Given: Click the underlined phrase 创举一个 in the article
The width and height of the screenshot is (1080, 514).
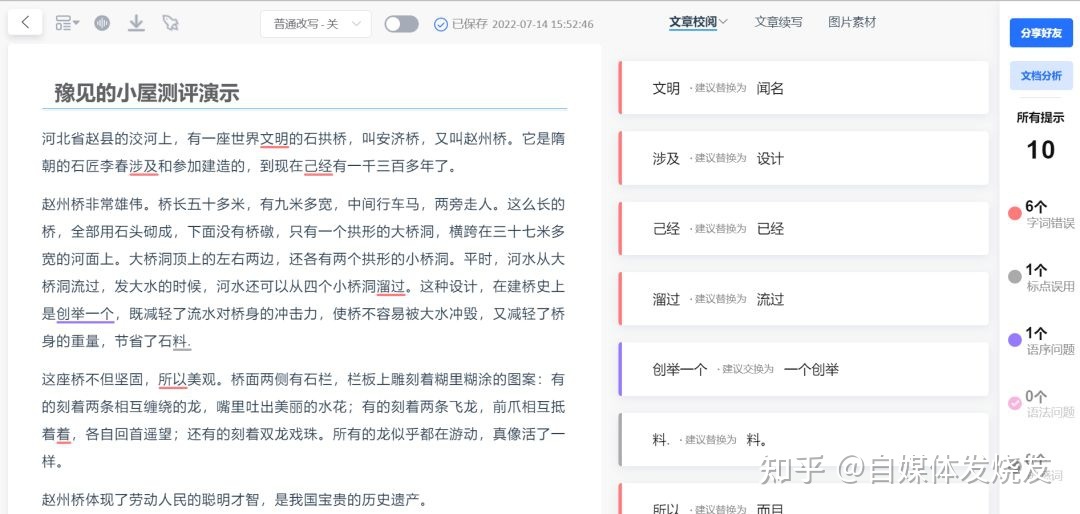Looking at the screenshot, I should point(85,313).
